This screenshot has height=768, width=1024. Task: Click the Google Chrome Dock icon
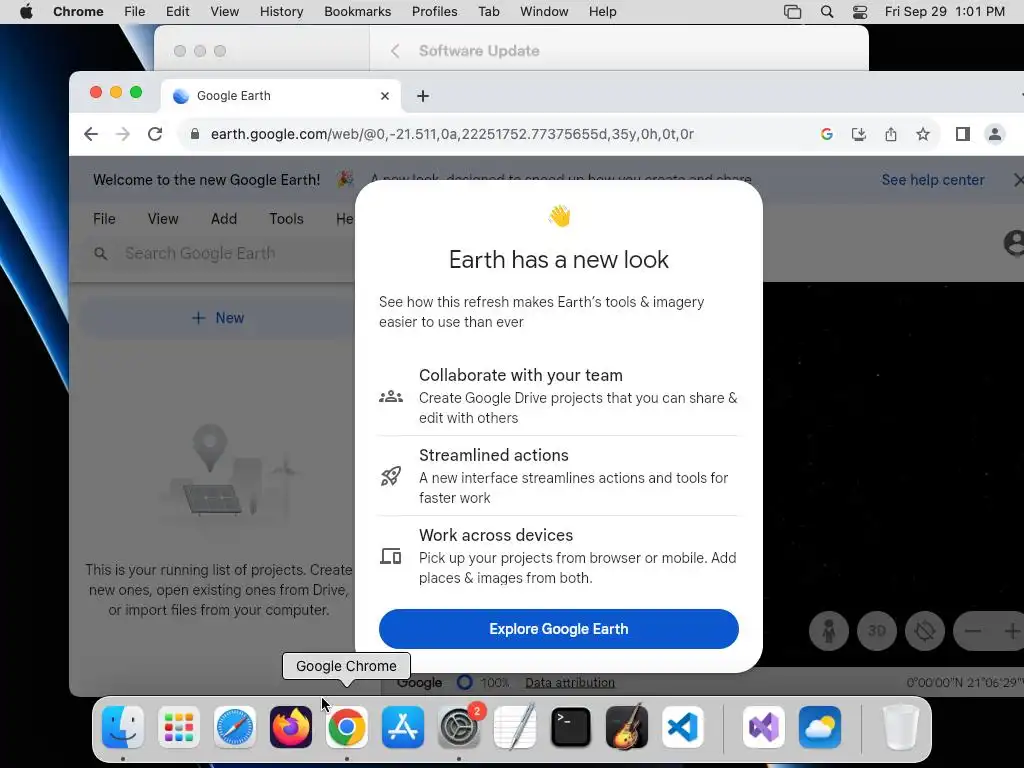(347, 727)
